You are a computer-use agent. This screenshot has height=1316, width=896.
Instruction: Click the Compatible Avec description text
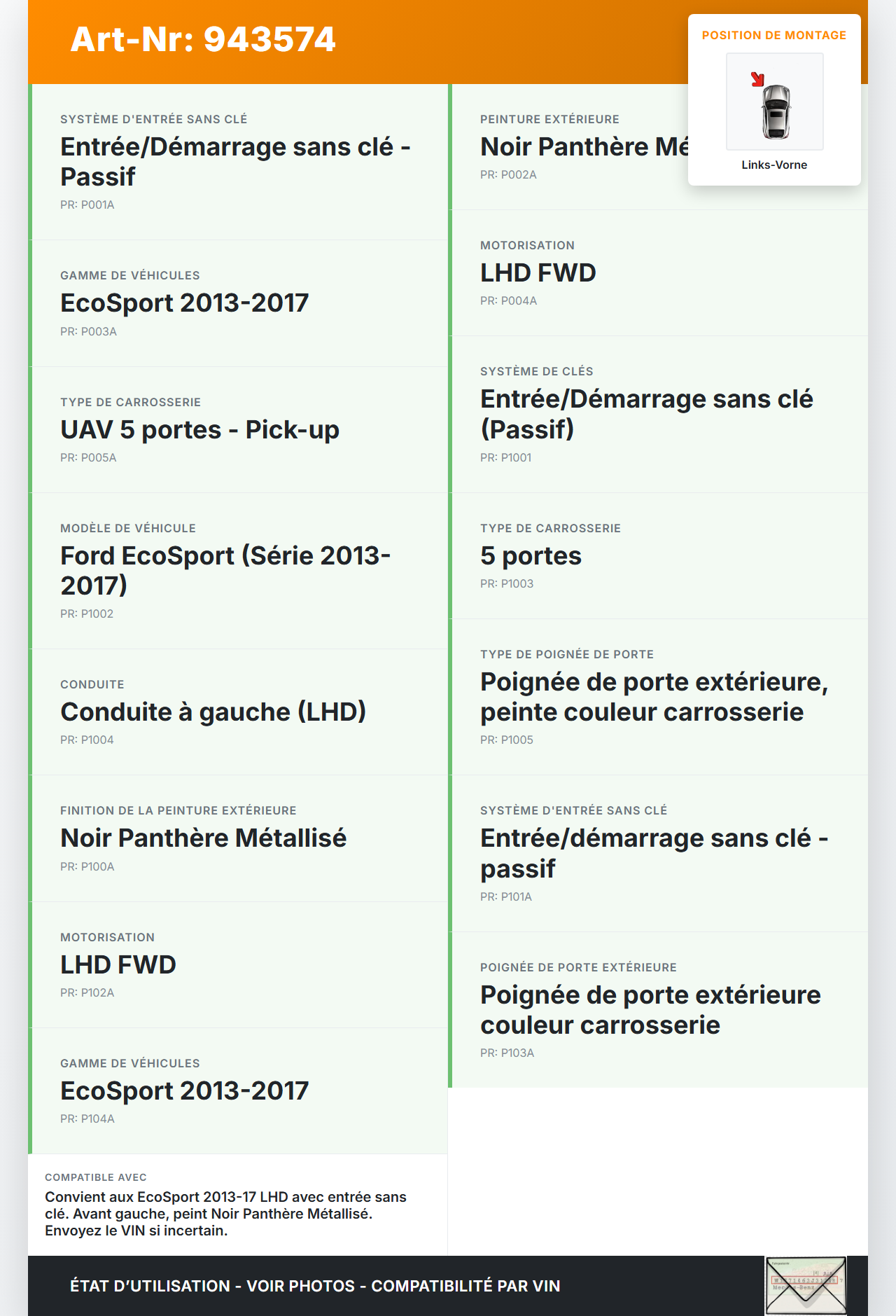[225, 1213]
